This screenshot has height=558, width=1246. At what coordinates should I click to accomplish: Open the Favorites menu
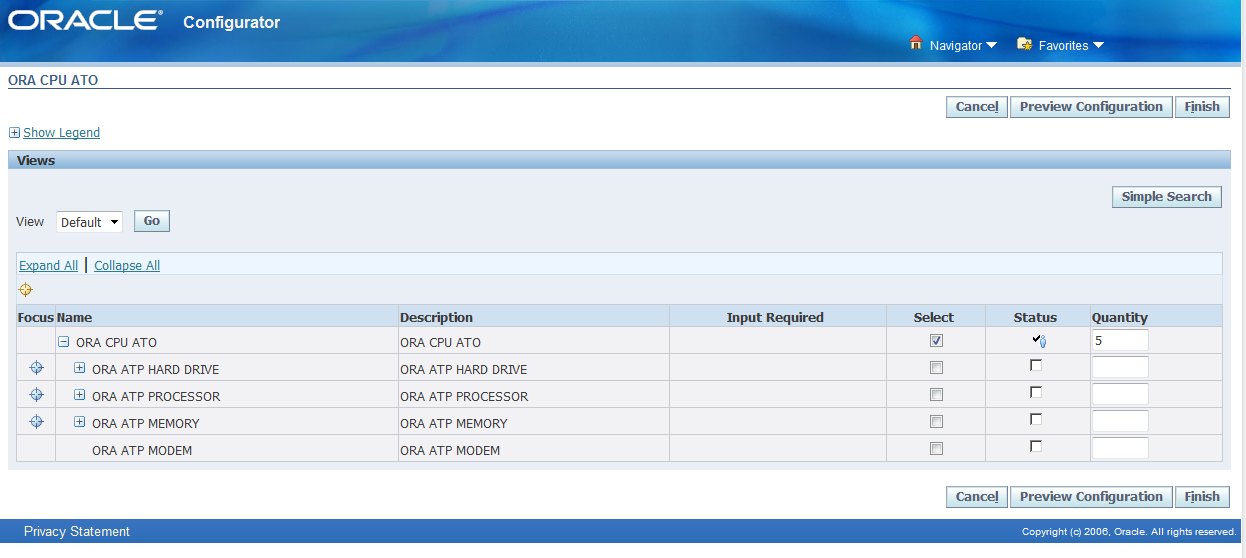tap(1071, 45)
